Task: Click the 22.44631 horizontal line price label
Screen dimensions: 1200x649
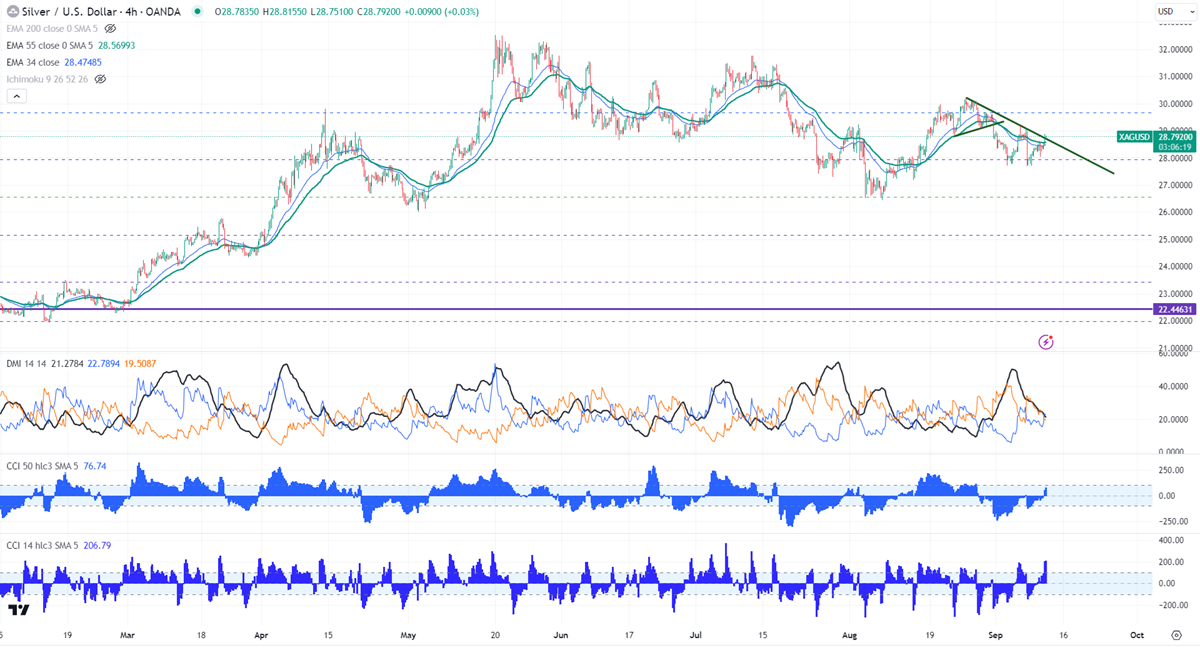Action: pyautogui.click(x=1174, y=309)
